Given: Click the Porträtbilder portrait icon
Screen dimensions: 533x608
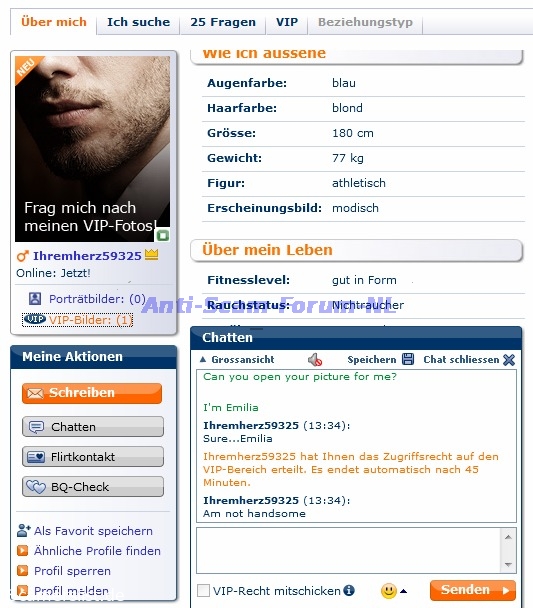Looking at the screenshot, I should pos(35,299).
